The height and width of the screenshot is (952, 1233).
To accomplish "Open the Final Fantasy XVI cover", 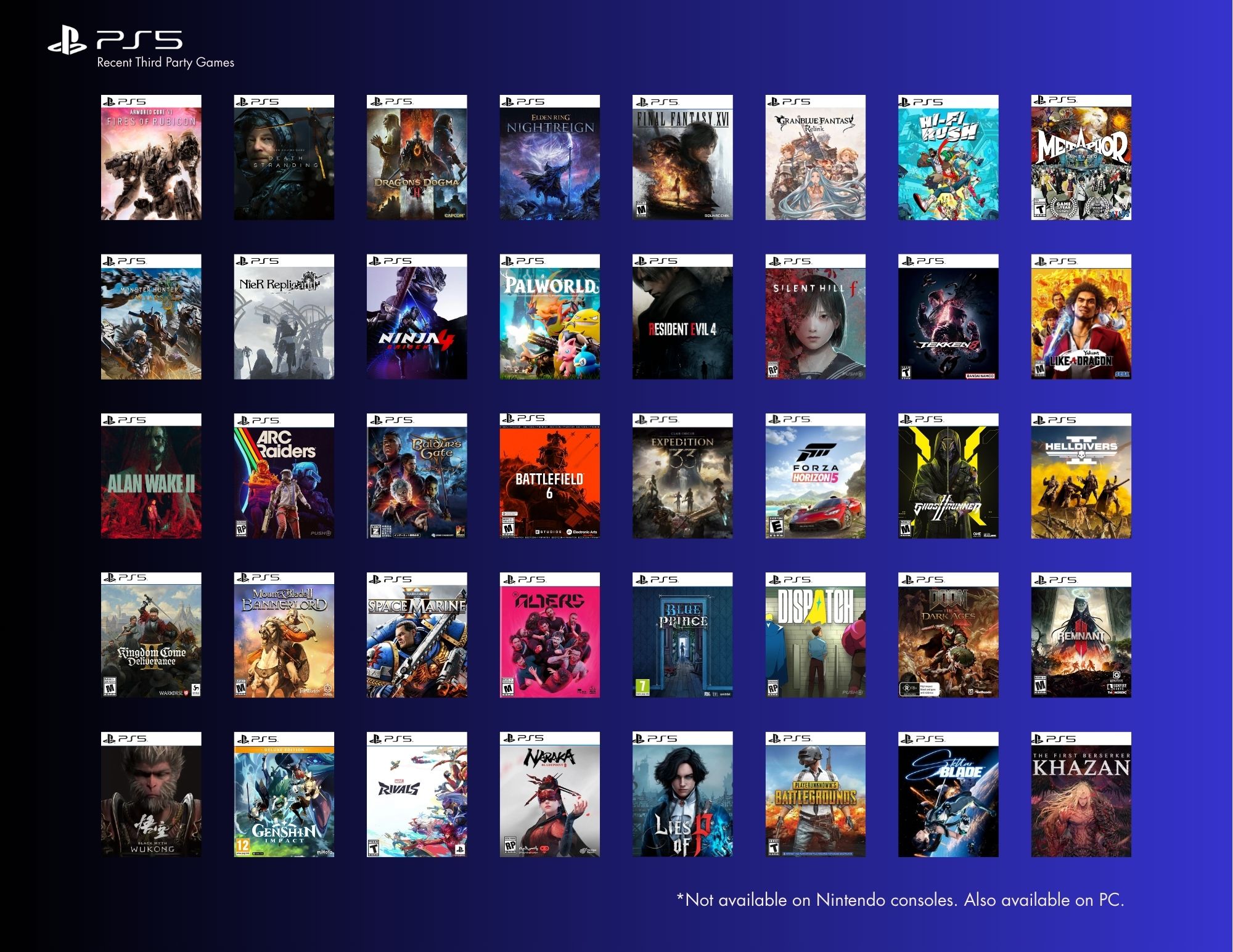I will click(x=682, y=158).
